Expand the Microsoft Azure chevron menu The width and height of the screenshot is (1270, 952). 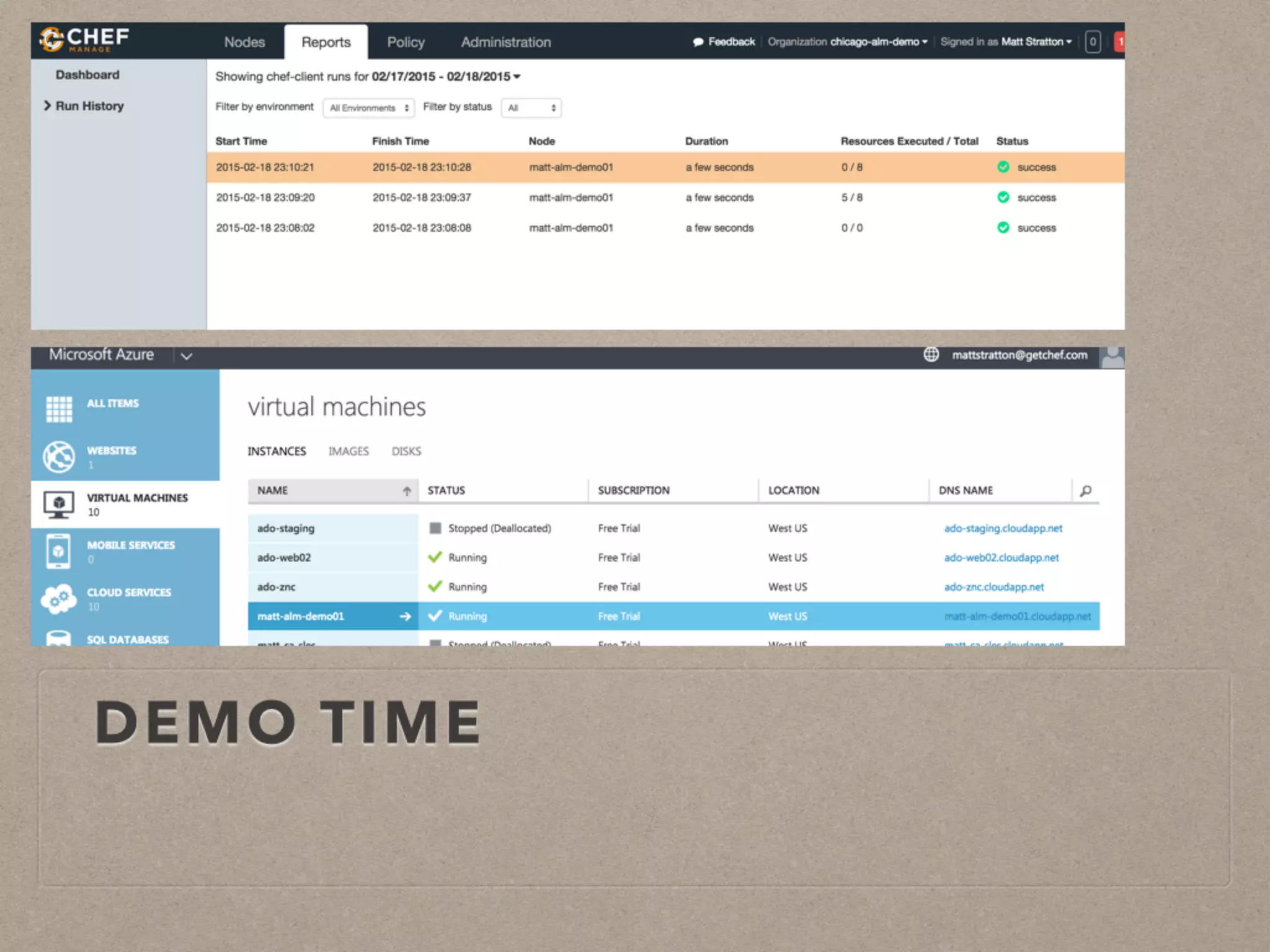coord(186,356)
